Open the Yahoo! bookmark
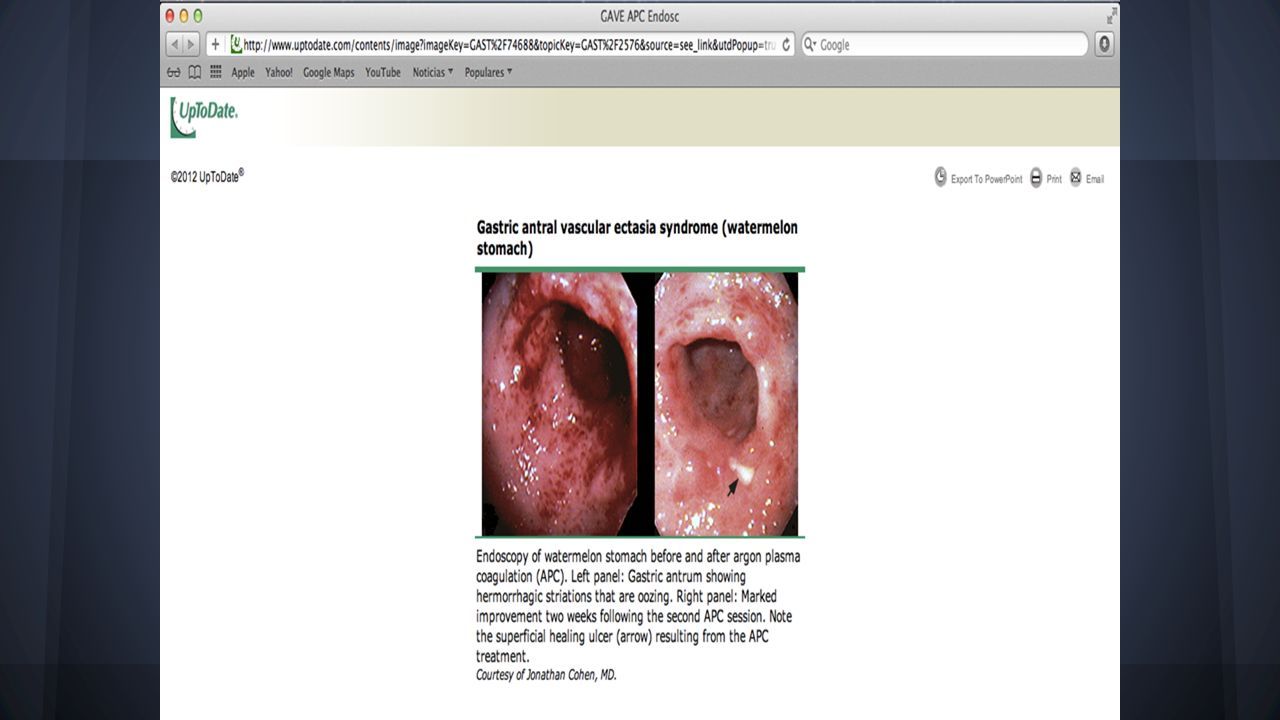The width and height of the screenshot is (1280, 720). point(279,72)
